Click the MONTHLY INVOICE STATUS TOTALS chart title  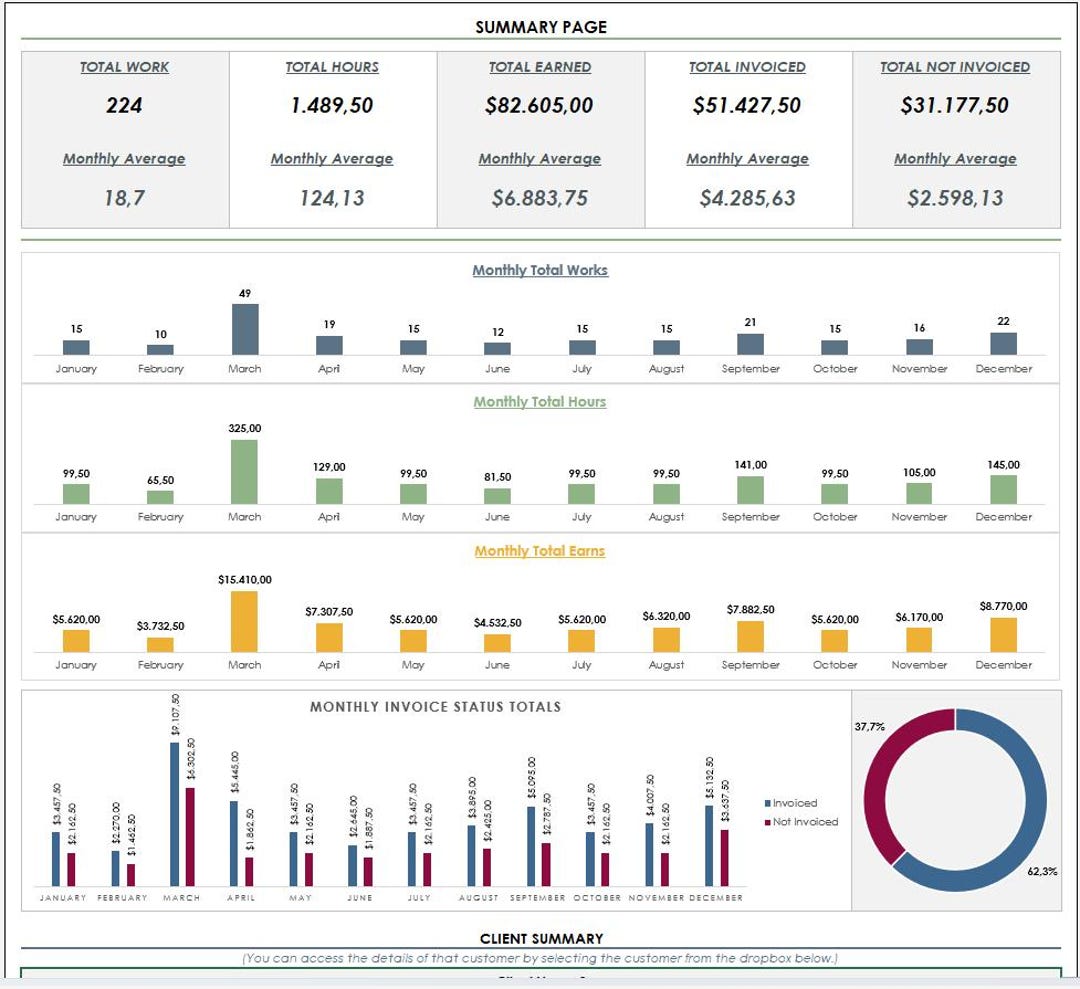(x=436, y=707)
